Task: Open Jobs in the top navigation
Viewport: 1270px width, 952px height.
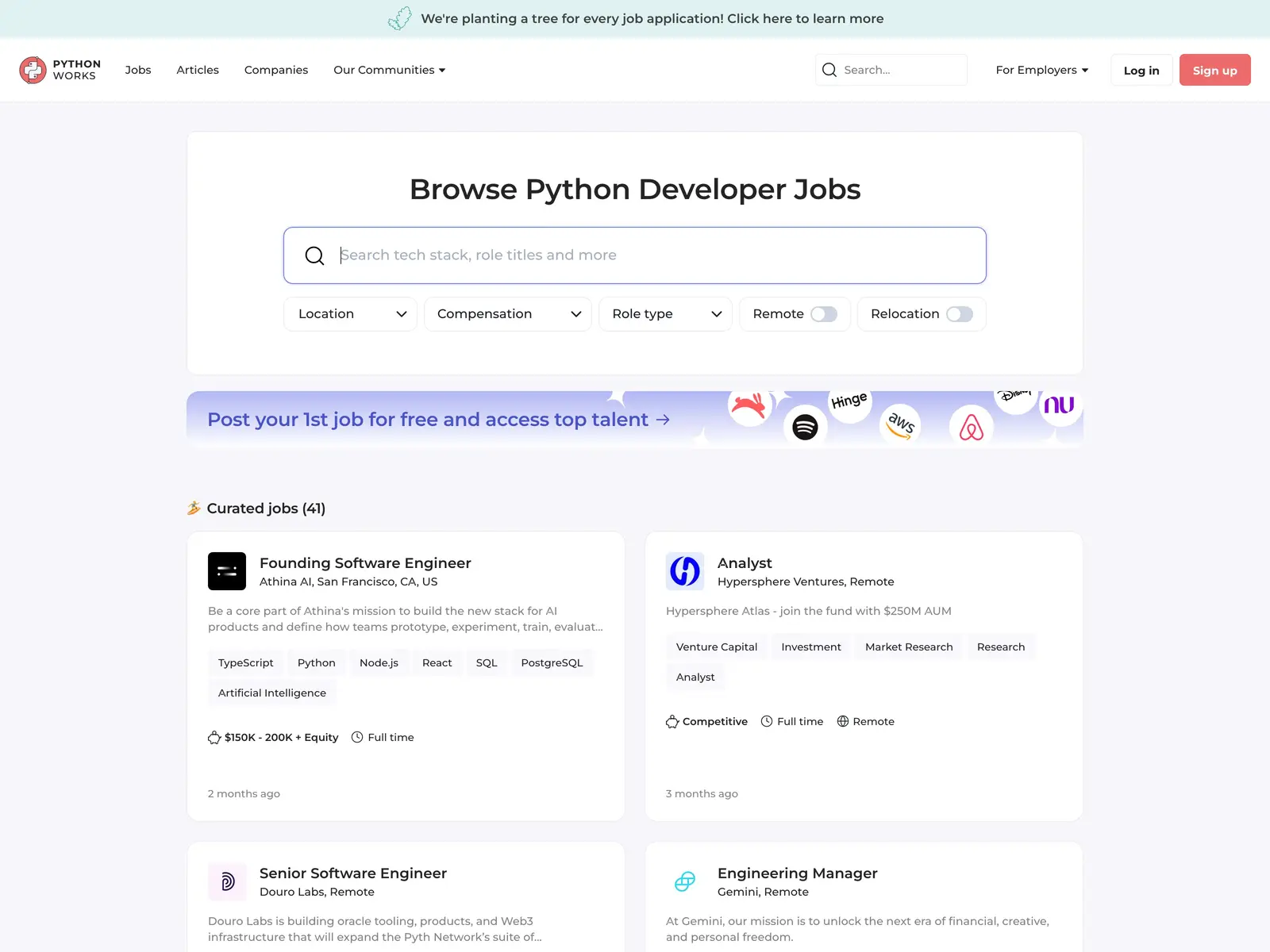Action: coord(138,70)
